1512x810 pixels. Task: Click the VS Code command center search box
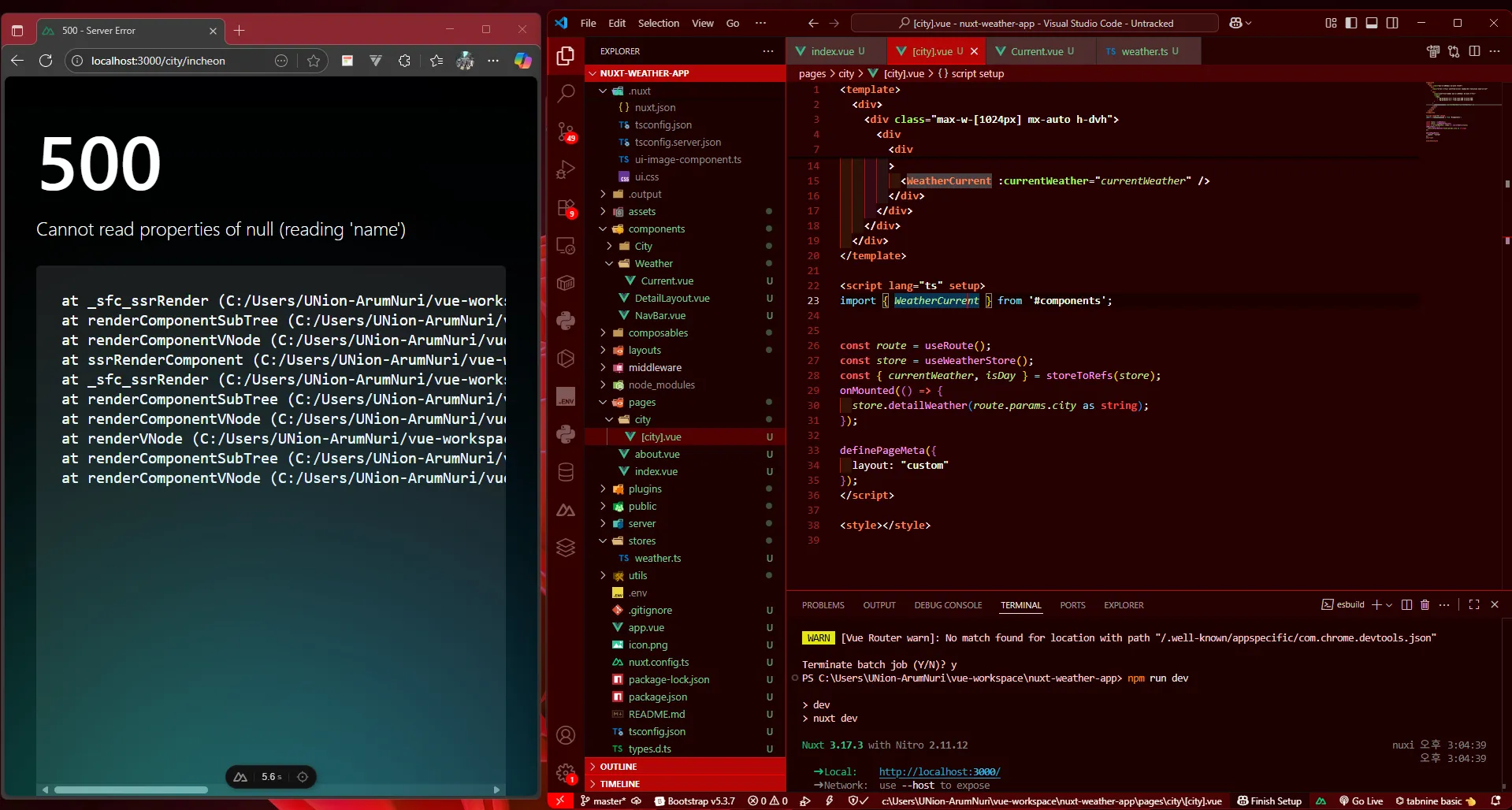coord(1035,23)
